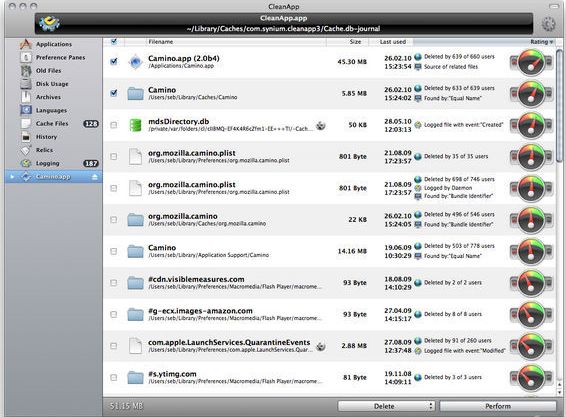Click the eject icon beside Camino.app
Screen dimensions: 566x417
point(95,177)
